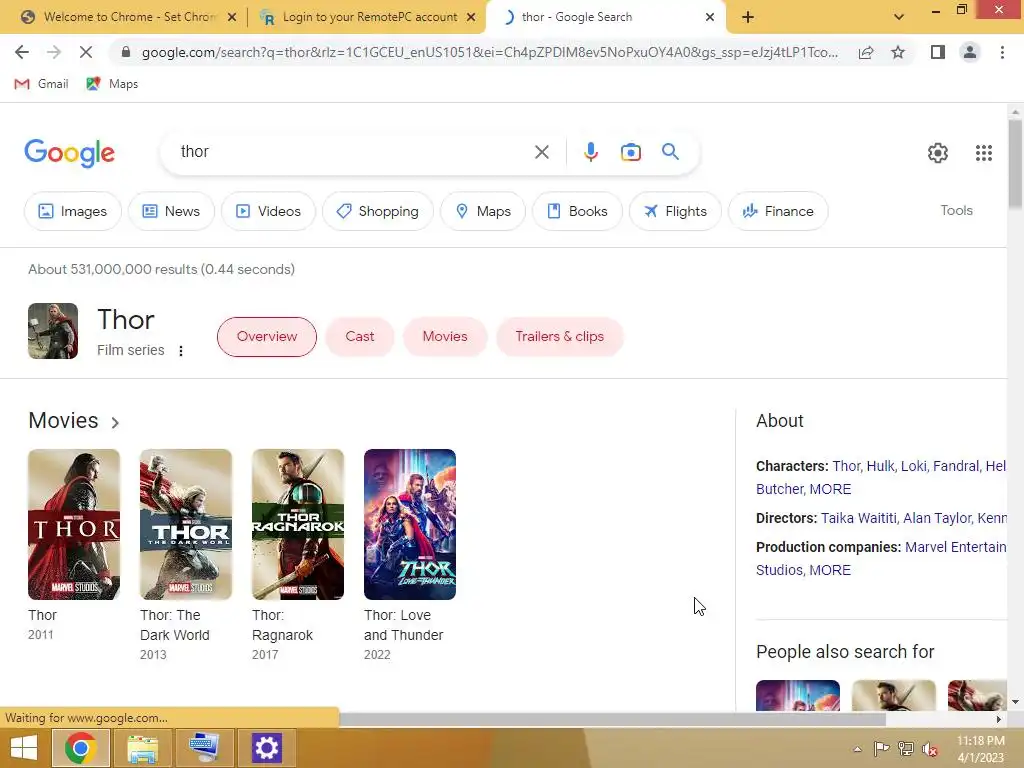Filter results by Maps chip
The image size is (1024, 768).
tap(483, 211)
